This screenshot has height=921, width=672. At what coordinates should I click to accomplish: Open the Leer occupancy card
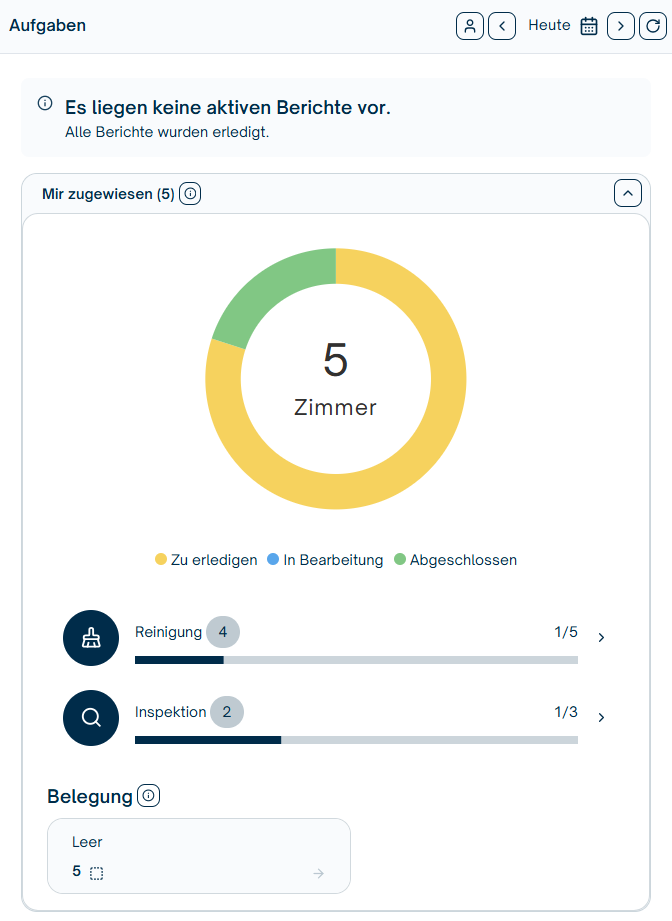coord(199,856)
